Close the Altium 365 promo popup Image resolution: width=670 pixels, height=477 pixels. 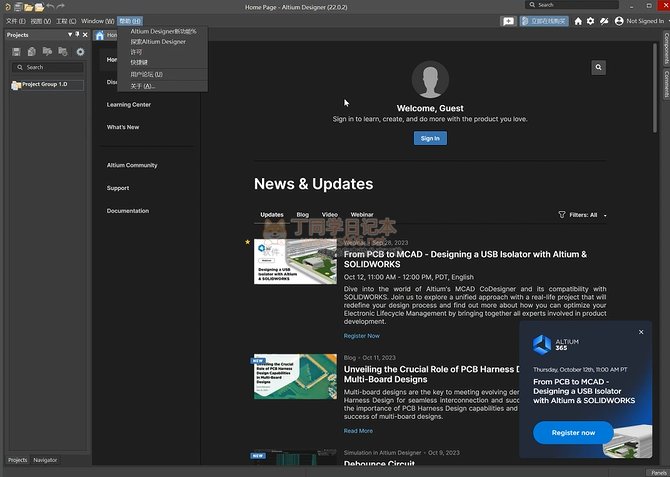click(641, 332)
